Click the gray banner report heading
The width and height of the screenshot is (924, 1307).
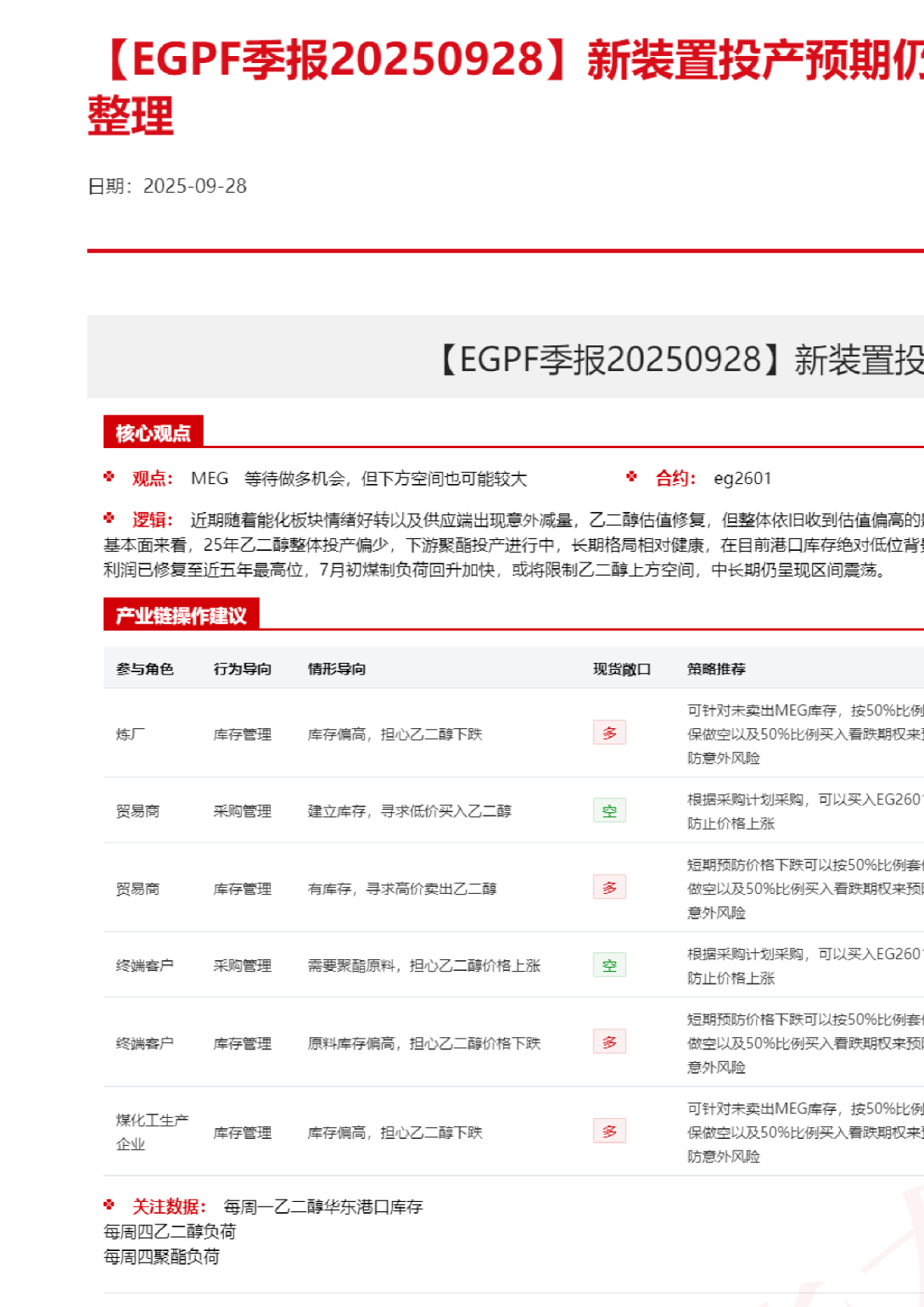677,360
